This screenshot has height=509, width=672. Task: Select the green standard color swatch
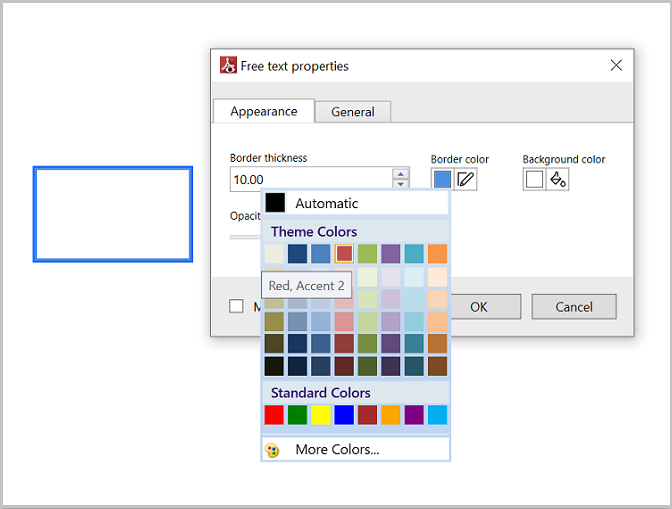point(298,414)
